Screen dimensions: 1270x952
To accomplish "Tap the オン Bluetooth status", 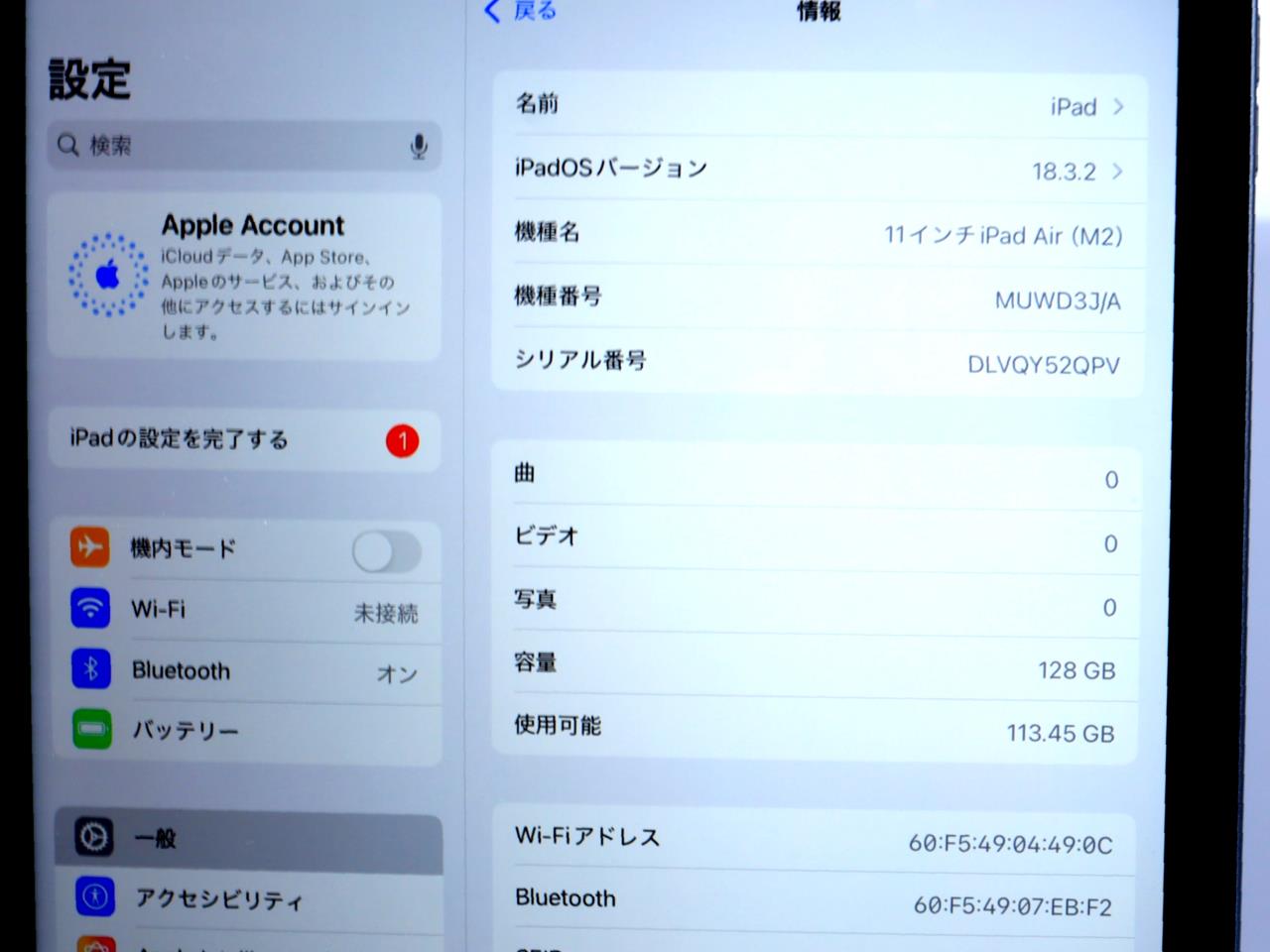I will [x=397, y=674].
